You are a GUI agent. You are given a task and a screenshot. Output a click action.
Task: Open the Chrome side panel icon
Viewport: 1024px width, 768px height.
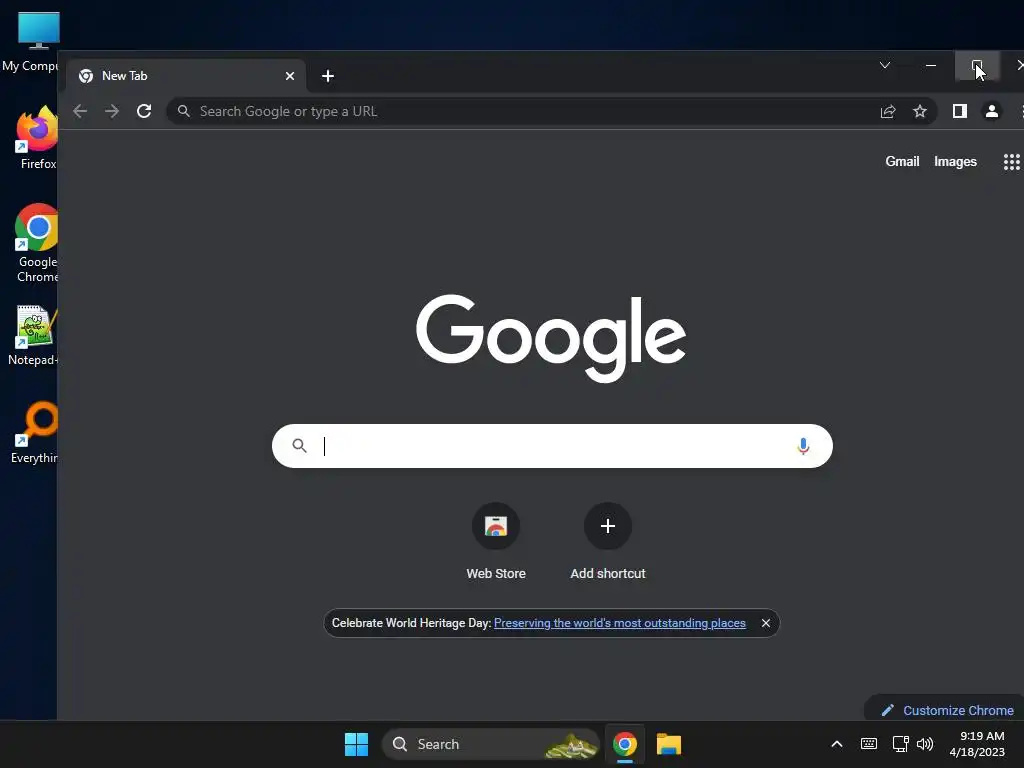click(x=959, y=112)
